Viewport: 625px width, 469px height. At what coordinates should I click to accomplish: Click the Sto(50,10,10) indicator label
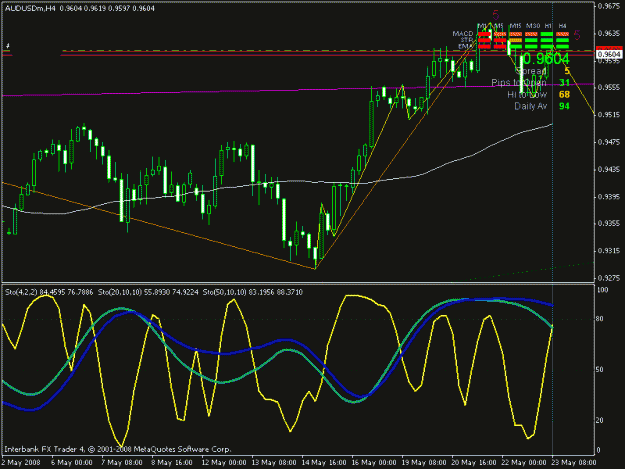click(224, 292)
